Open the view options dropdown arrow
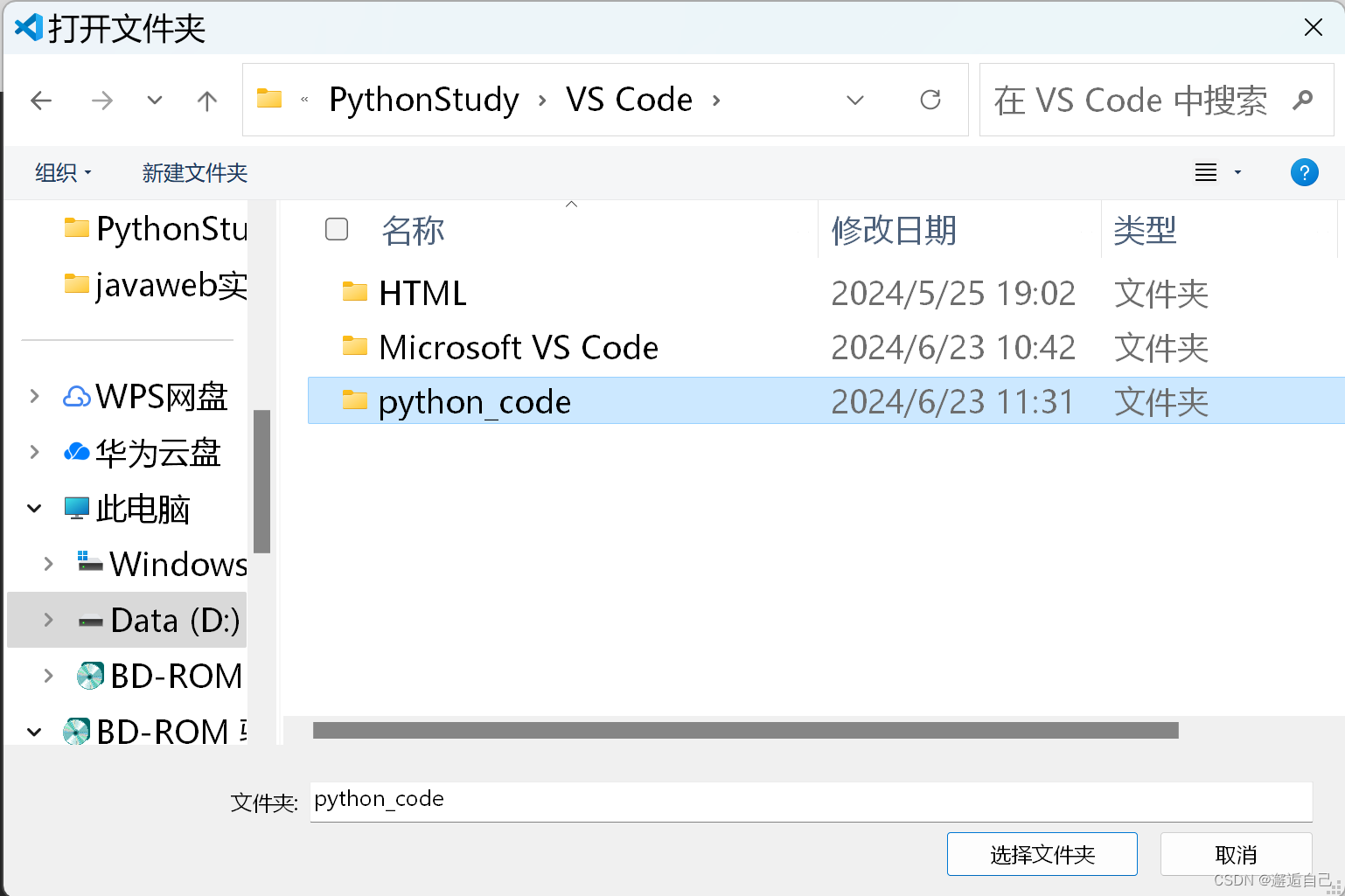This screenshot has height=896, width=1345. [1237, 172]
